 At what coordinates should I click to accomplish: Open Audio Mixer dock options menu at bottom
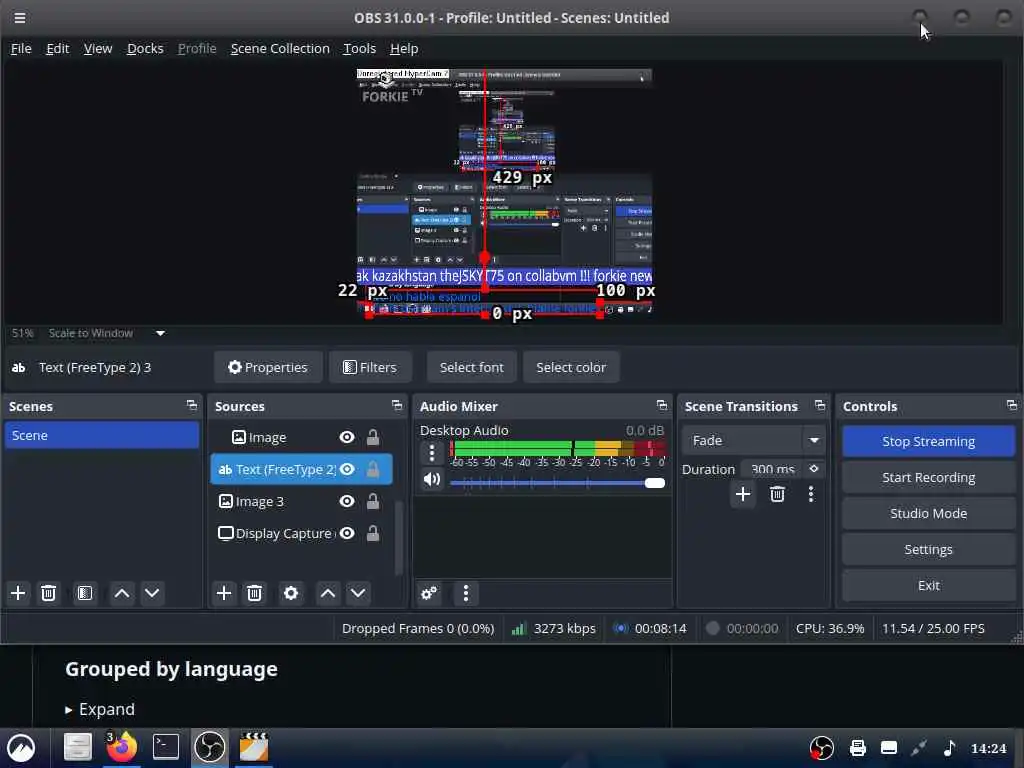tap(466, 593)
